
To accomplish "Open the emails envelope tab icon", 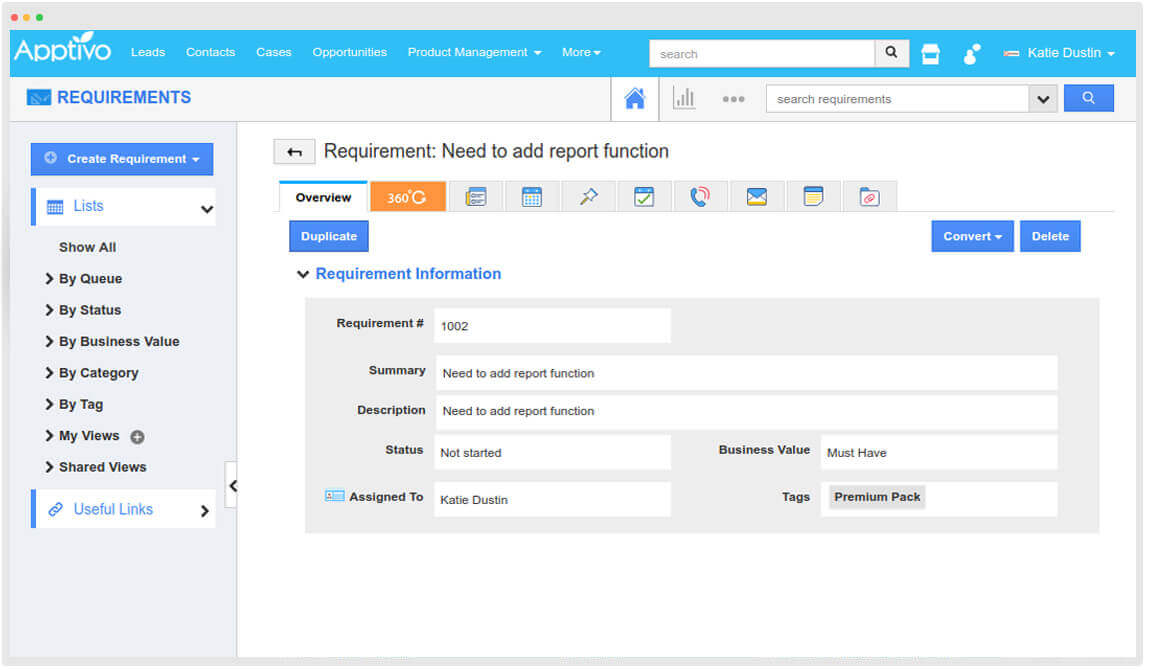I will 757,197.
